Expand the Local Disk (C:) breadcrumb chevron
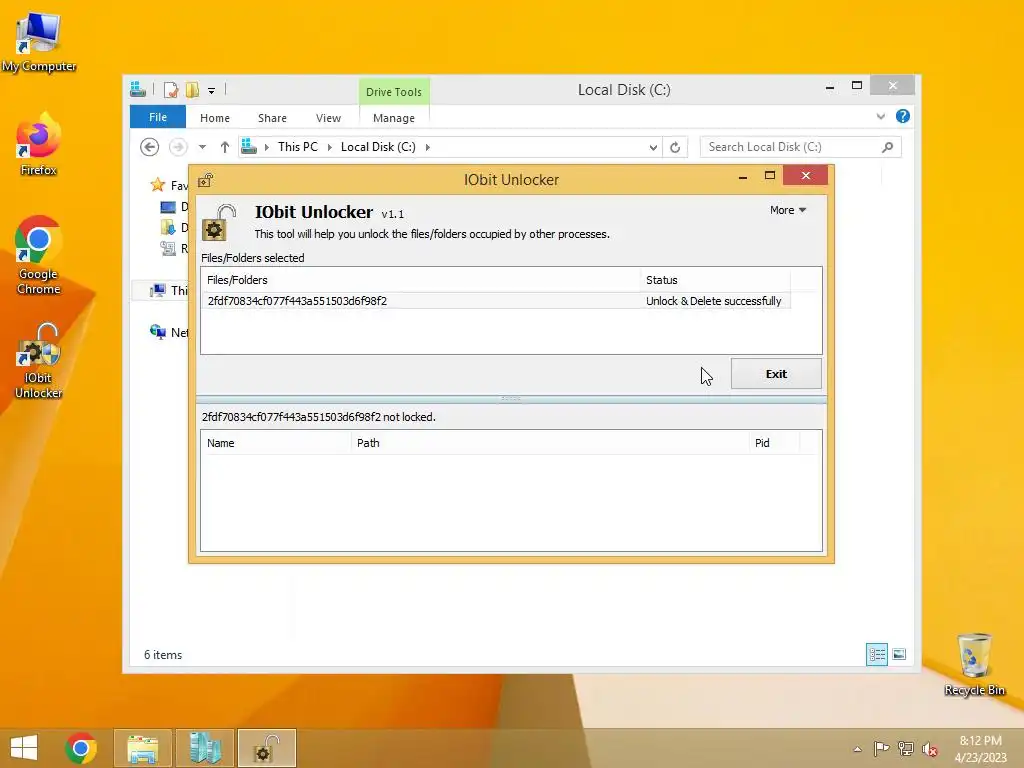This screenshot has height=768, width=1024. pyautogui.click(x=428, y=147)
